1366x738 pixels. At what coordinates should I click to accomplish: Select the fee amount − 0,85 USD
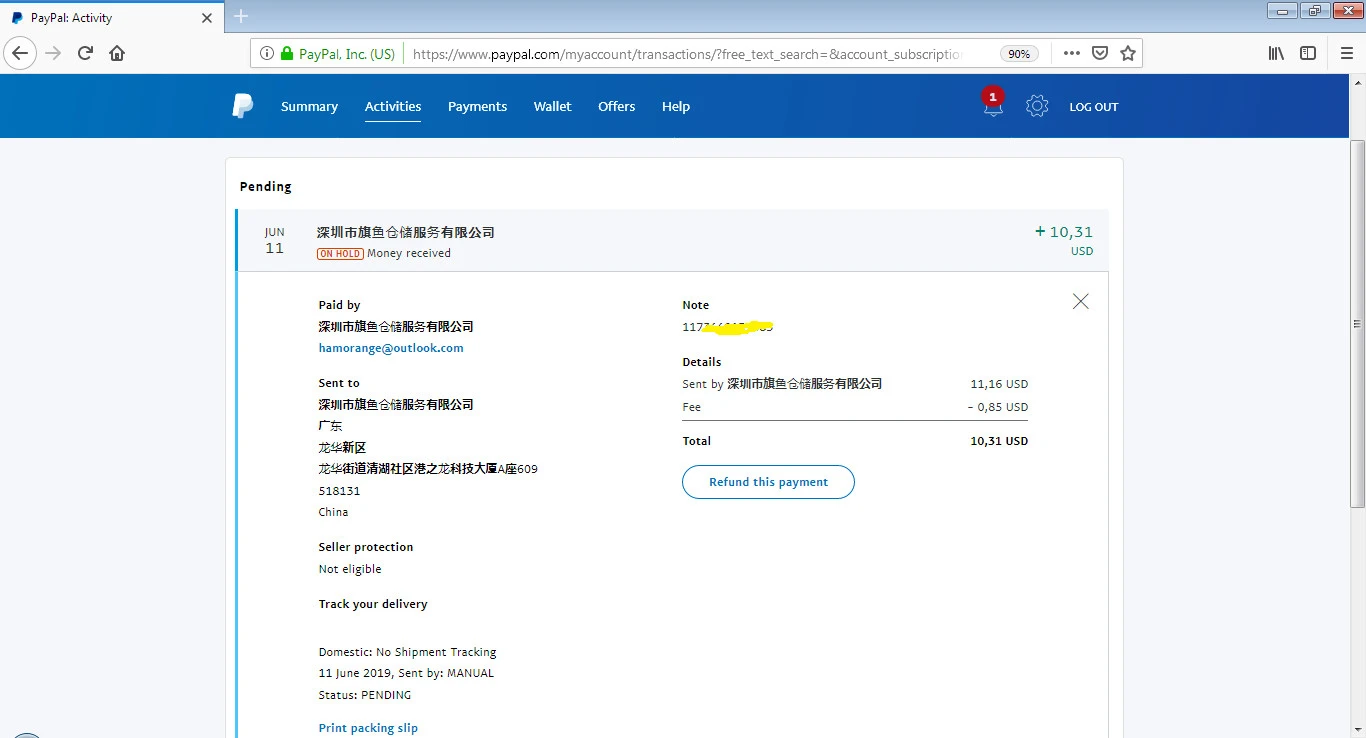point(997,407)
